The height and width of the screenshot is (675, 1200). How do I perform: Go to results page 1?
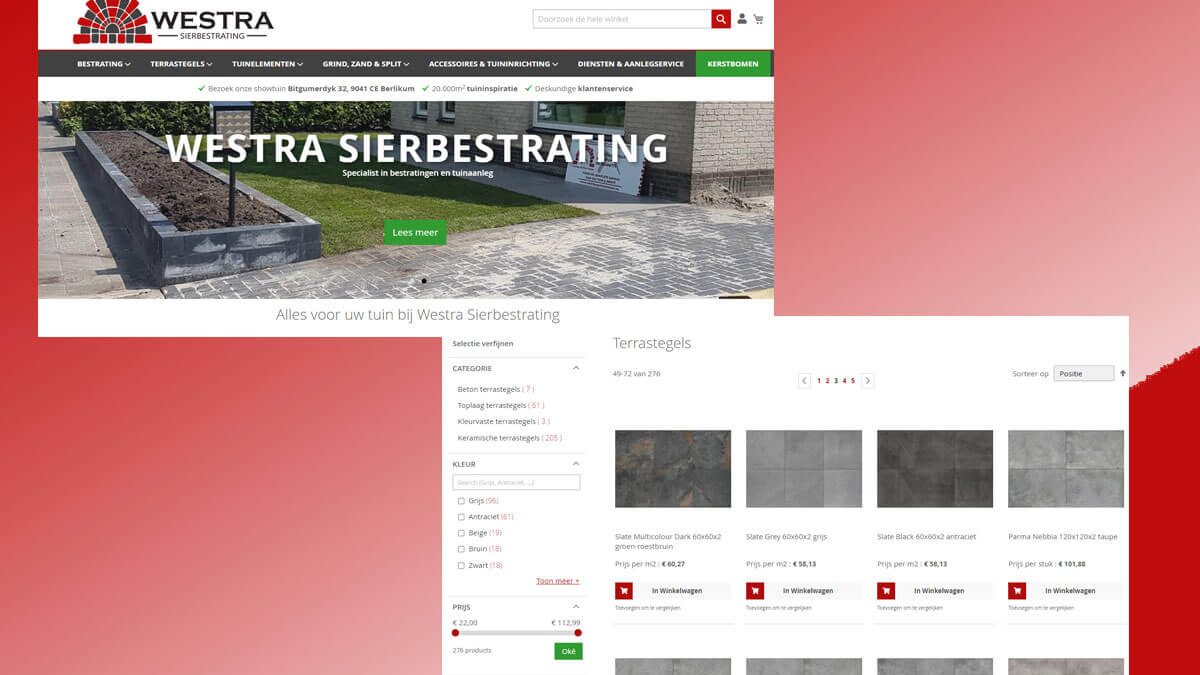(x=819, y=381)
